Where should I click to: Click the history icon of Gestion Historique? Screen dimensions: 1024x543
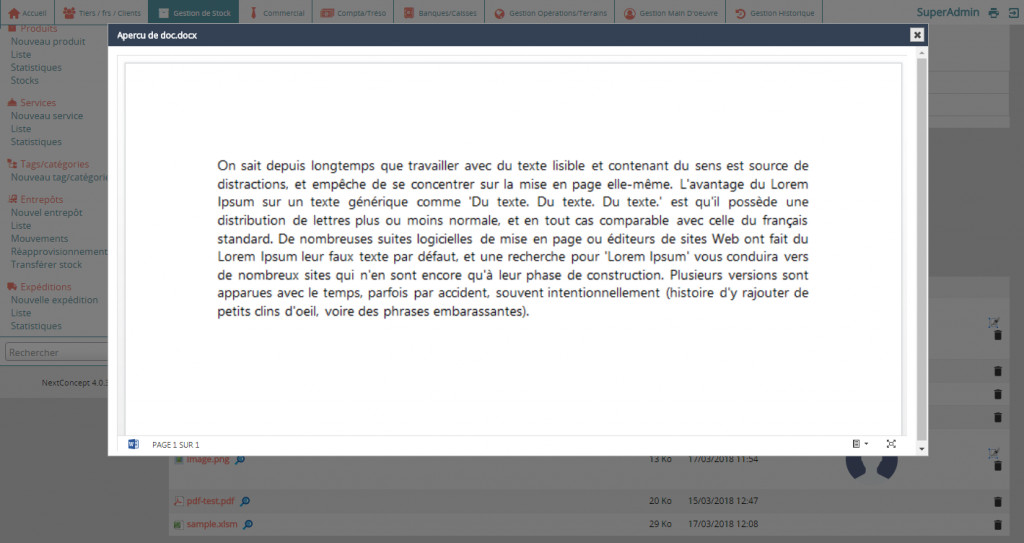coord(740,13)
